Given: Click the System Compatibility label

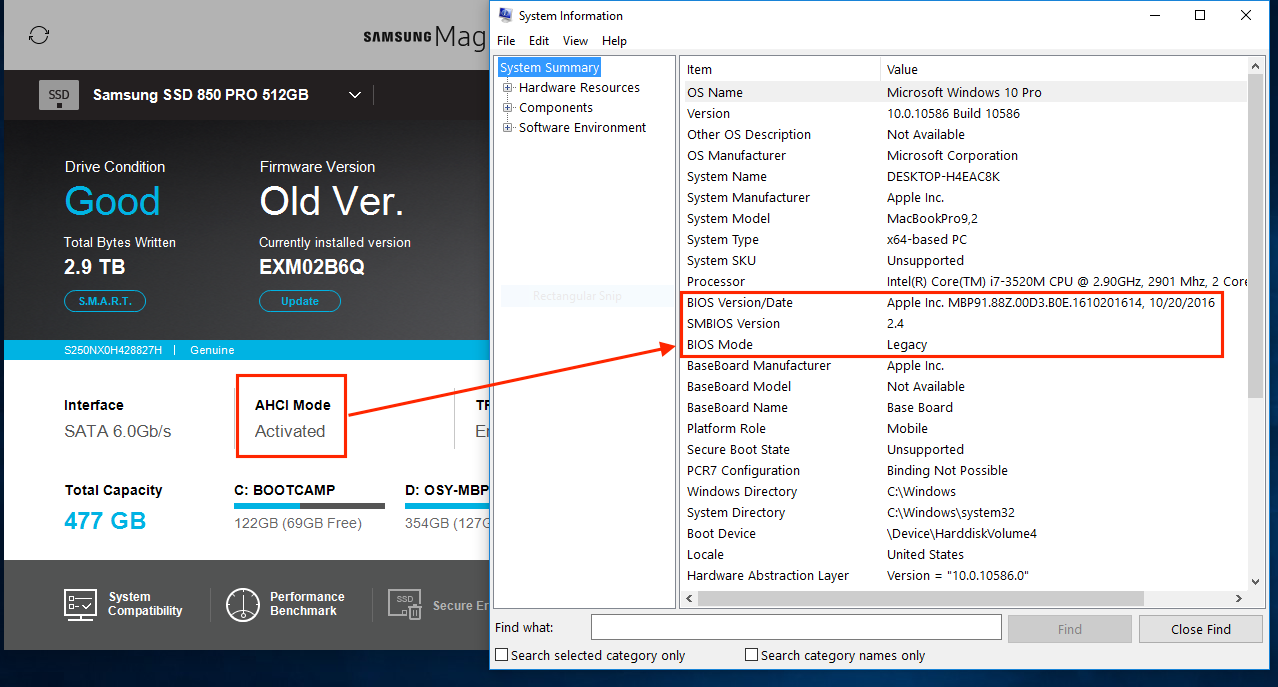Looking at the screenshot, I should click(x=145, y=604).
